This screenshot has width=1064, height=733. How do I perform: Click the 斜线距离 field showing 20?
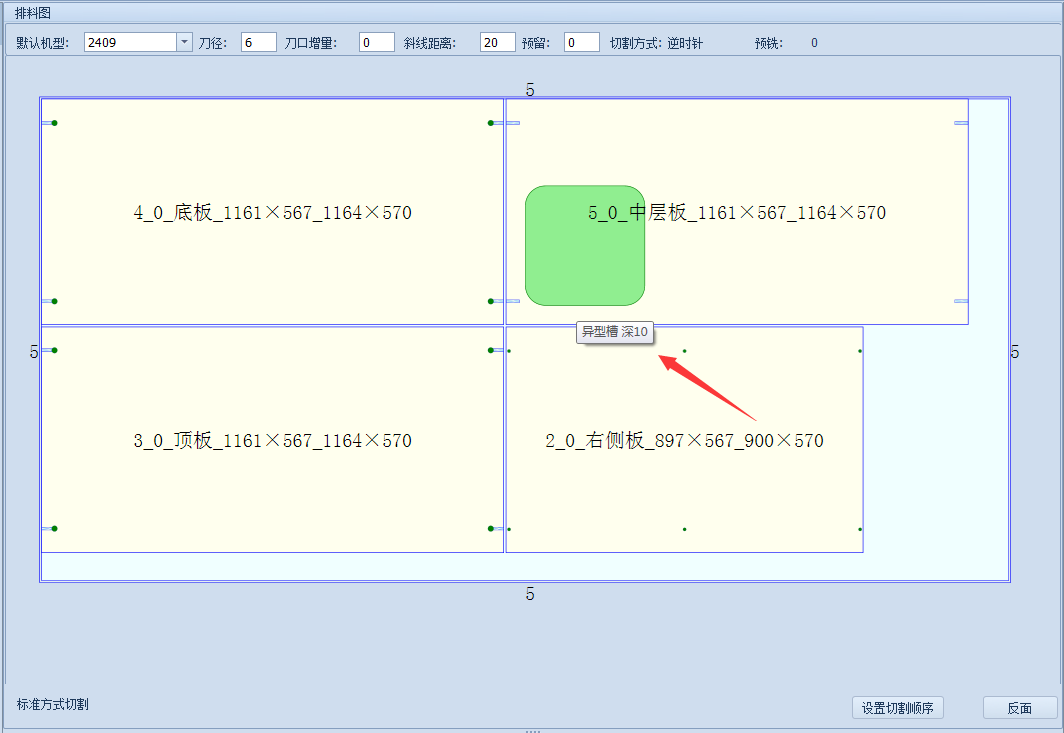[497, 42]
